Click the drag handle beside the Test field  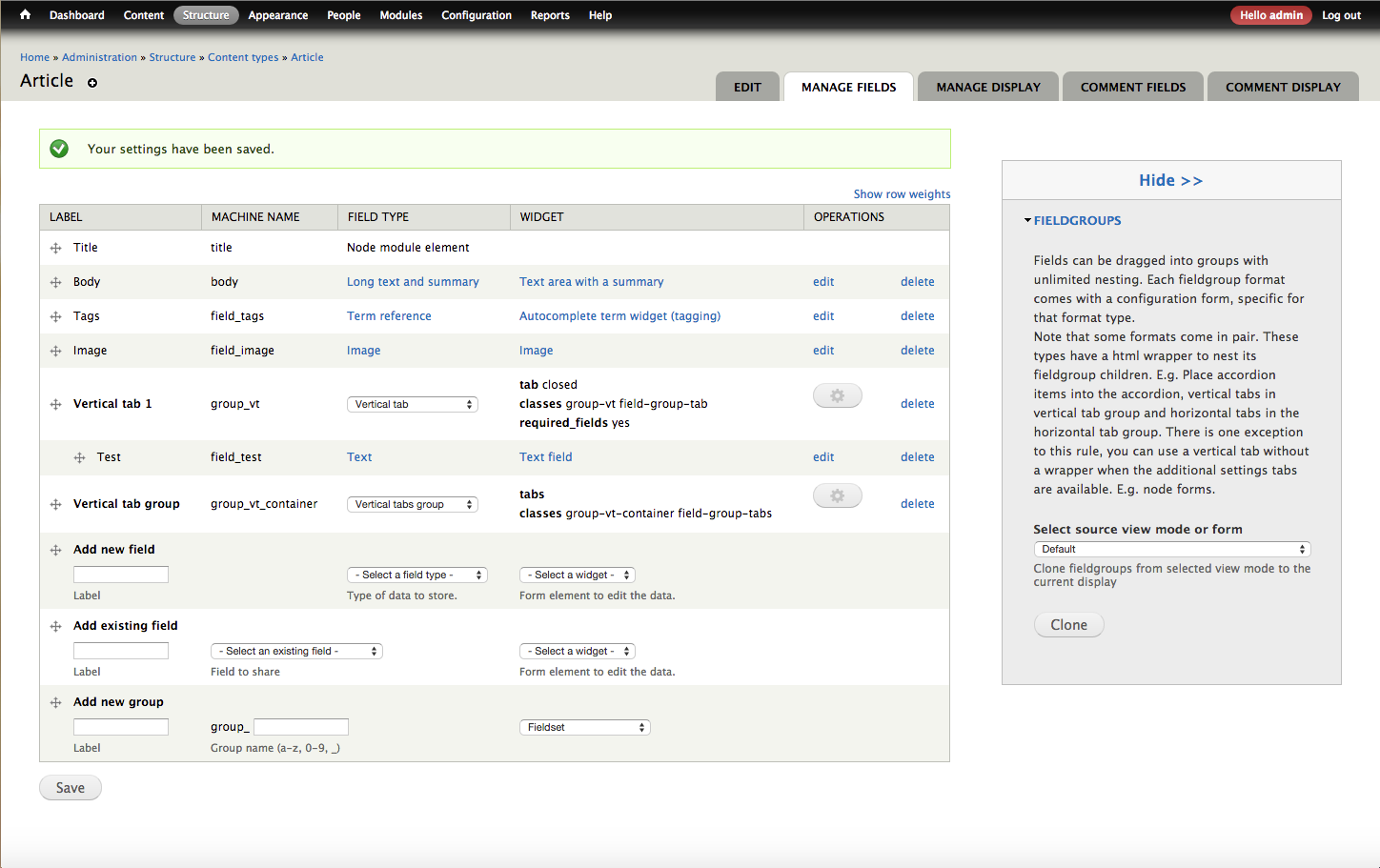coord(80,458)
